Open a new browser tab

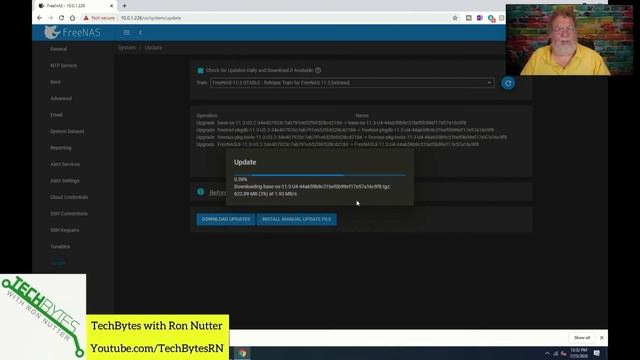point(124,6)
